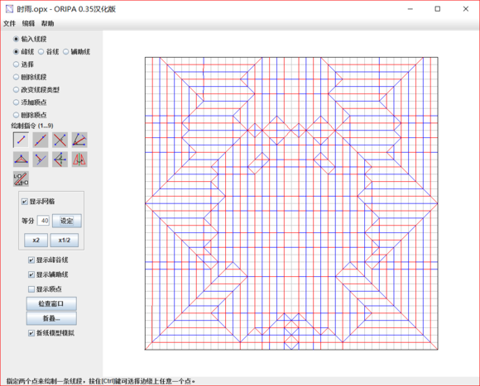Click the x2 grid doubling button

36,240
